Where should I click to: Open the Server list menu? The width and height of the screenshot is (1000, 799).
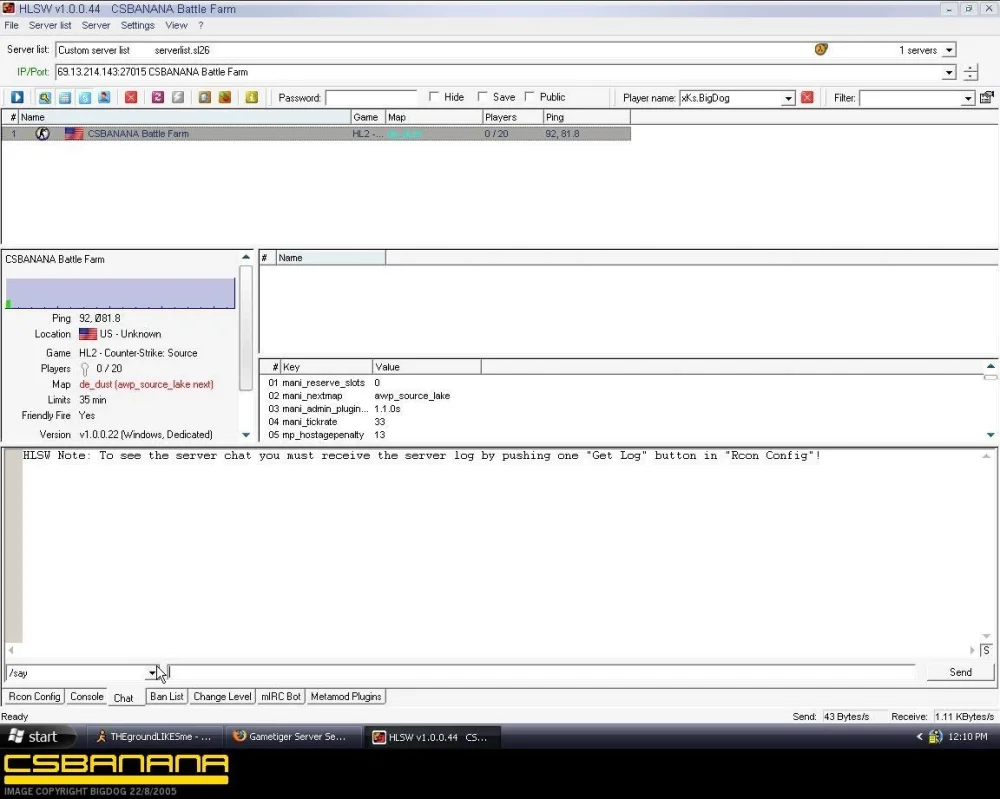(50, 26)
